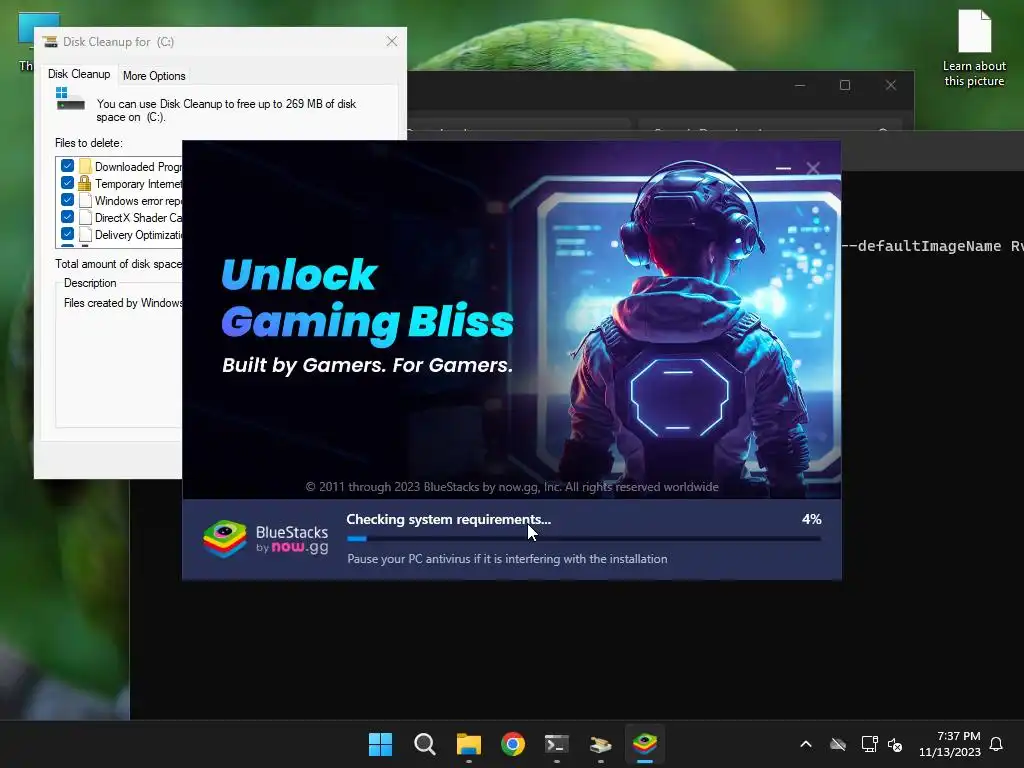The width and height of the screenshot is (1024, 768).
Task: Uncheck DirectX Shader Cache checkbox
Action: 67,217
